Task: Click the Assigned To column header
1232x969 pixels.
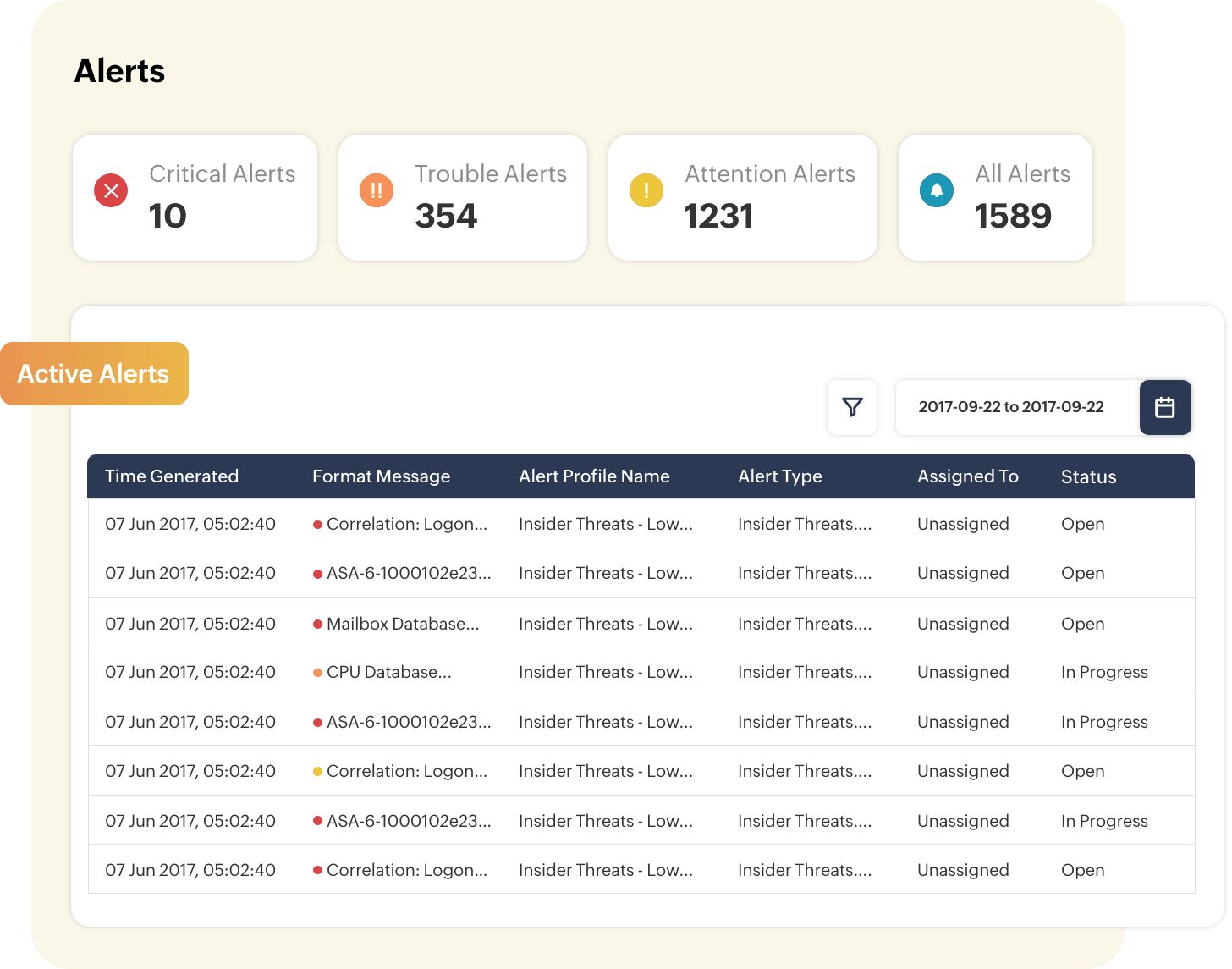Action: click(968, 476)
